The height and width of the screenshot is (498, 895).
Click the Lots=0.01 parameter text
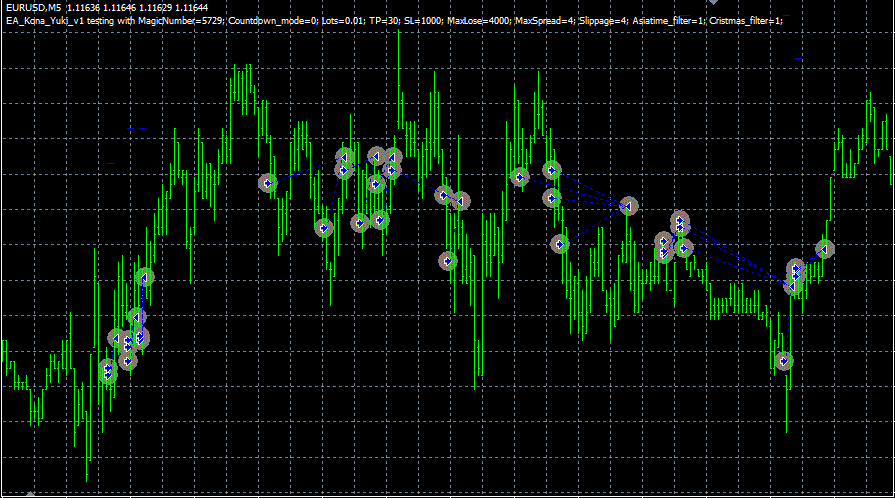coord(337,20)
